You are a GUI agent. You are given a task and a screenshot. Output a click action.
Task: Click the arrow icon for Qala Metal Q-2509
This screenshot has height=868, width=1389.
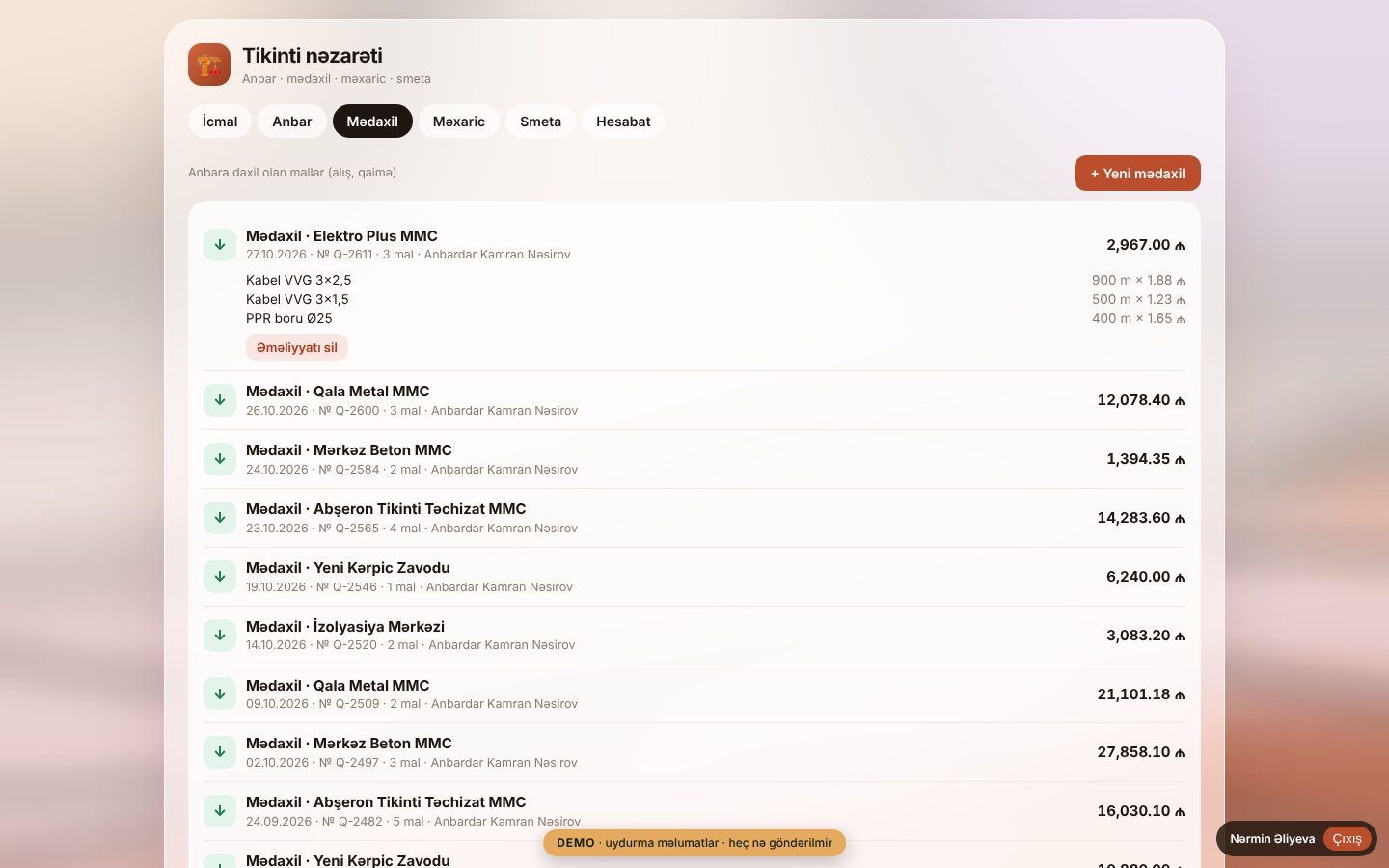pos(220,694)
